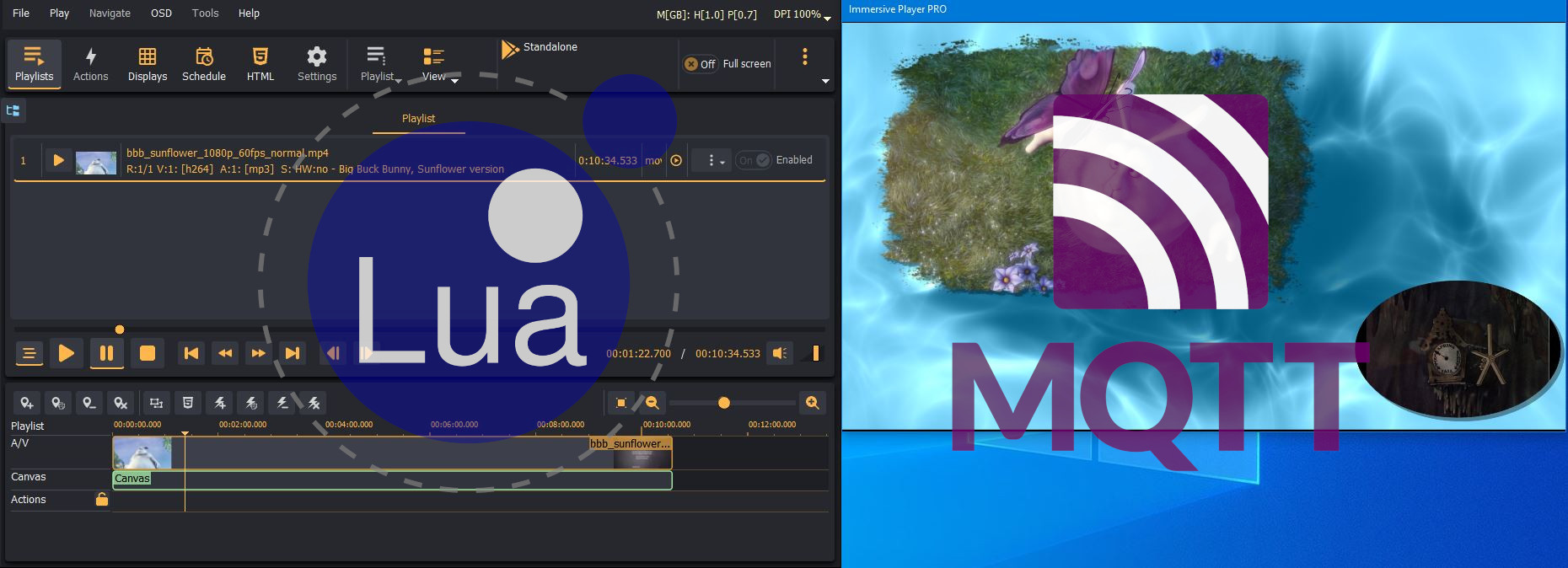1568x568 pixels.
Task: Select the bbb_sunflower_1080p_60fps_normal.mp4 filename
Action: pos(228,153)
